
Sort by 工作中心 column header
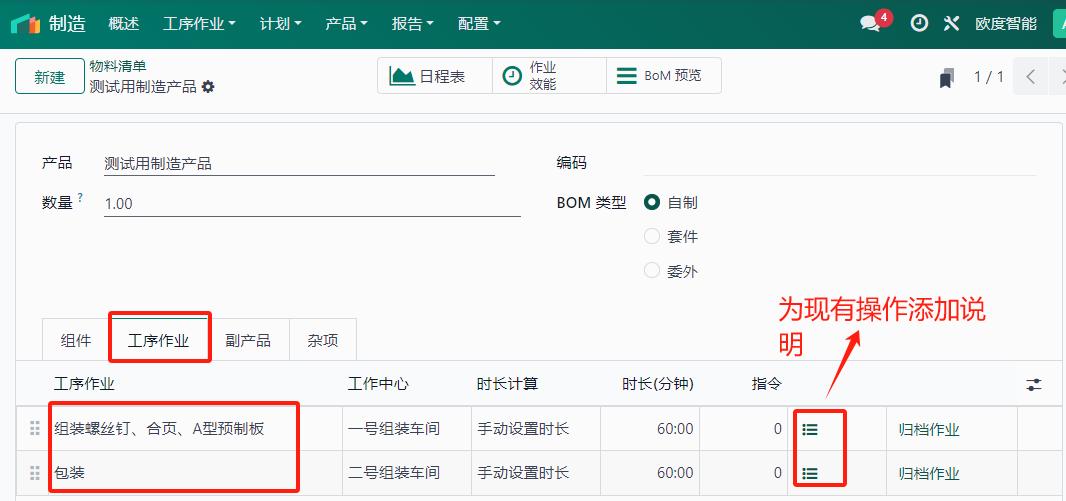378,384
